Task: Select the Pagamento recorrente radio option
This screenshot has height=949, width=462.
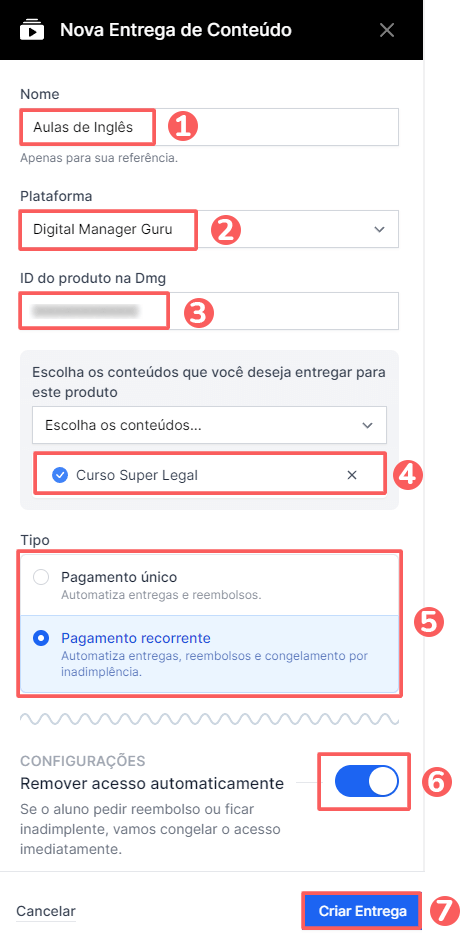Action: coord(41,639)
